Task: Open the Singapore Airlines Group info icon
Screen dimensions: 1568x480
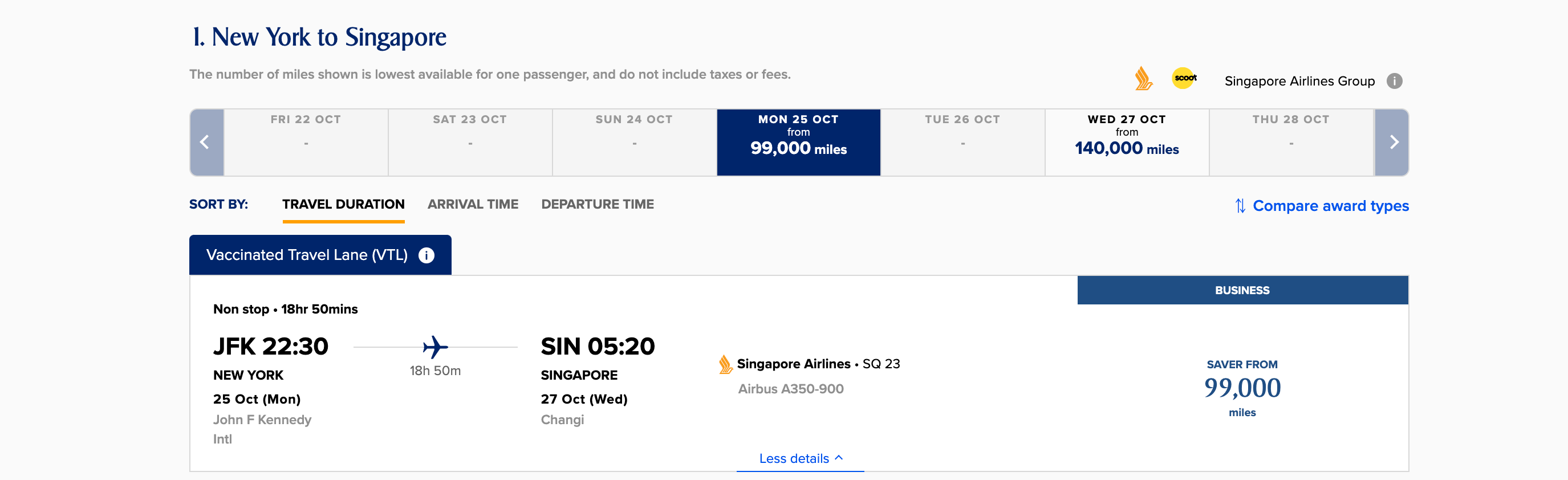Action: tap(1394, 81)
